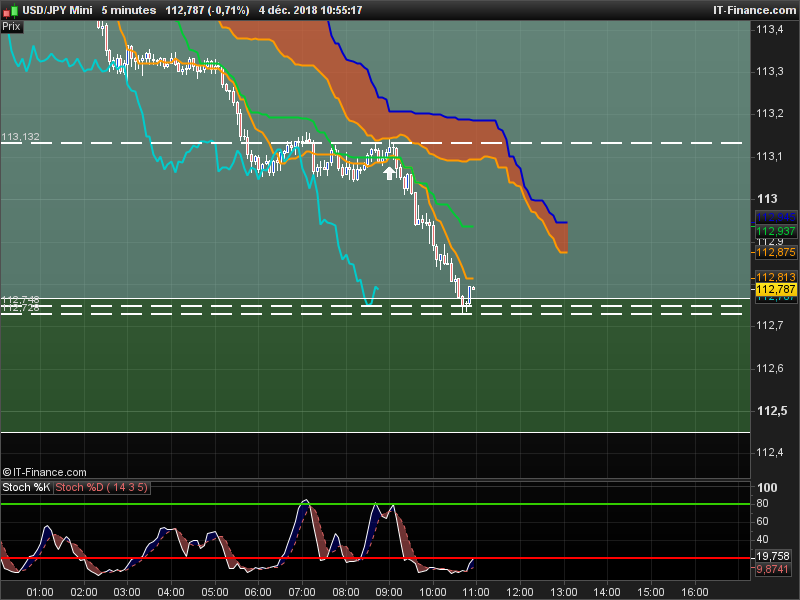Screen dimensions: 800x600
Task: Click the 'Stoch %D ( 14 3 5)' label
Action: pyautogui.click(x=101, y=487)
